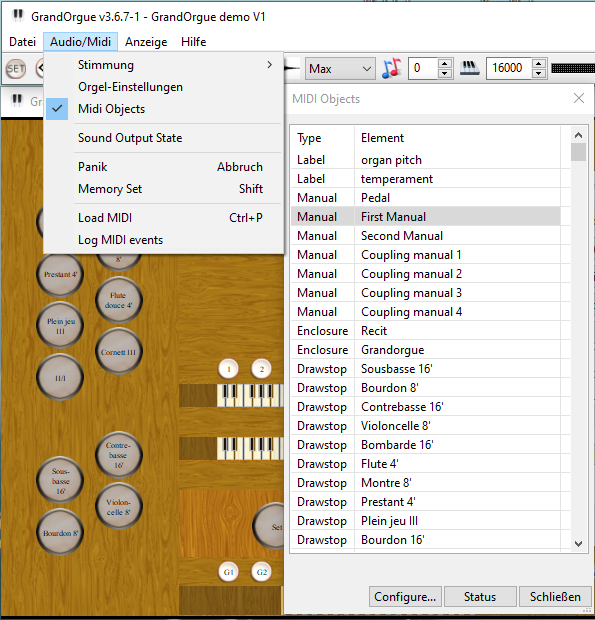Click the Configure... button
The image size is (595, 620).
405,596
